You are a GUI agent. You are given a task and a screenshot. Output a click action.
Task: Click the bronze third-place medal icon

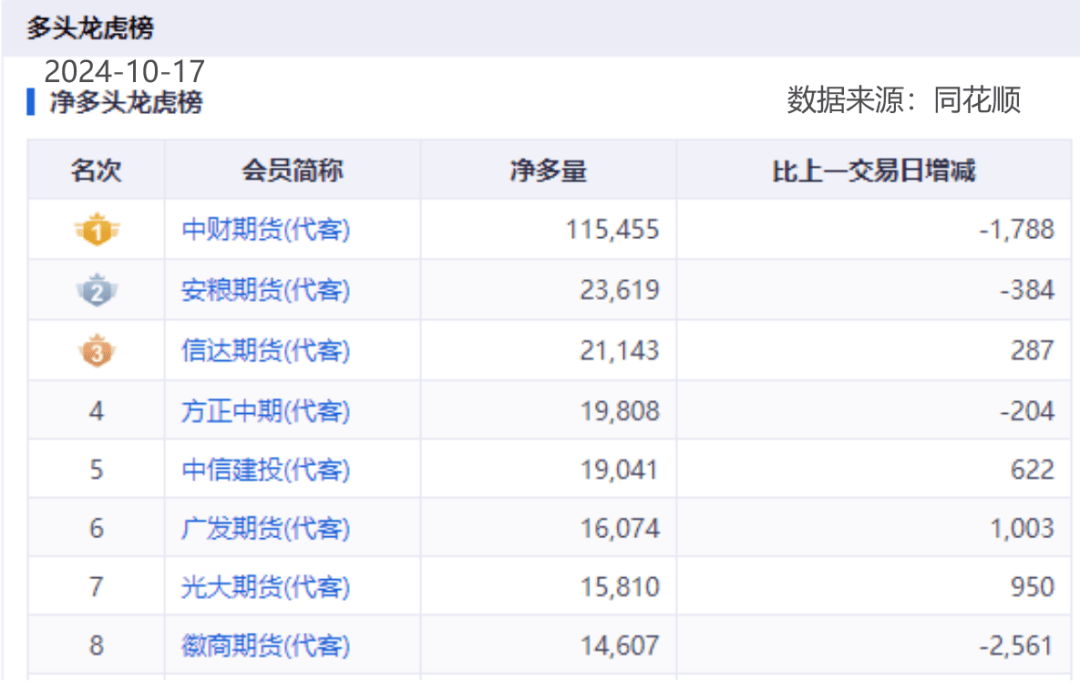tap(96, 349)
